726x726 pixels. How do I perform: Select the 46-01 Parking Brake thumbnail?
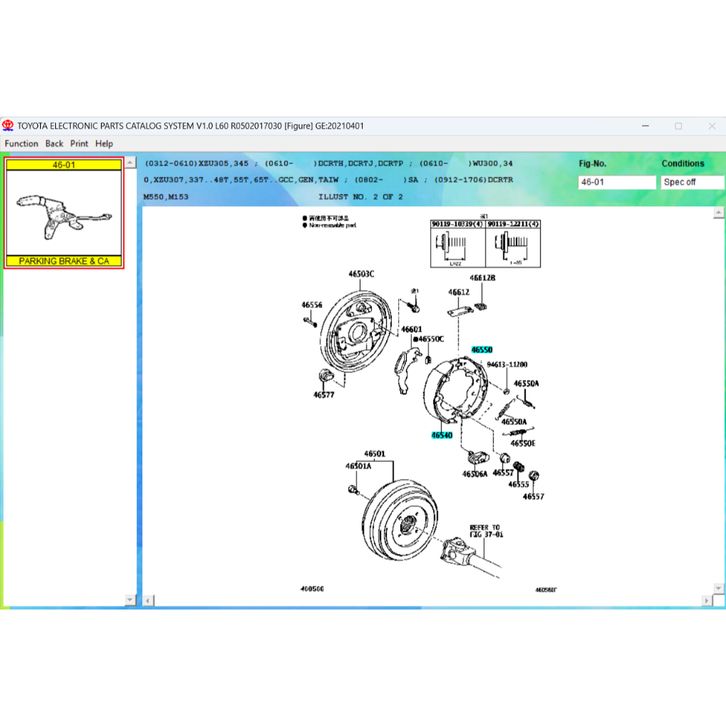point(63,213)
